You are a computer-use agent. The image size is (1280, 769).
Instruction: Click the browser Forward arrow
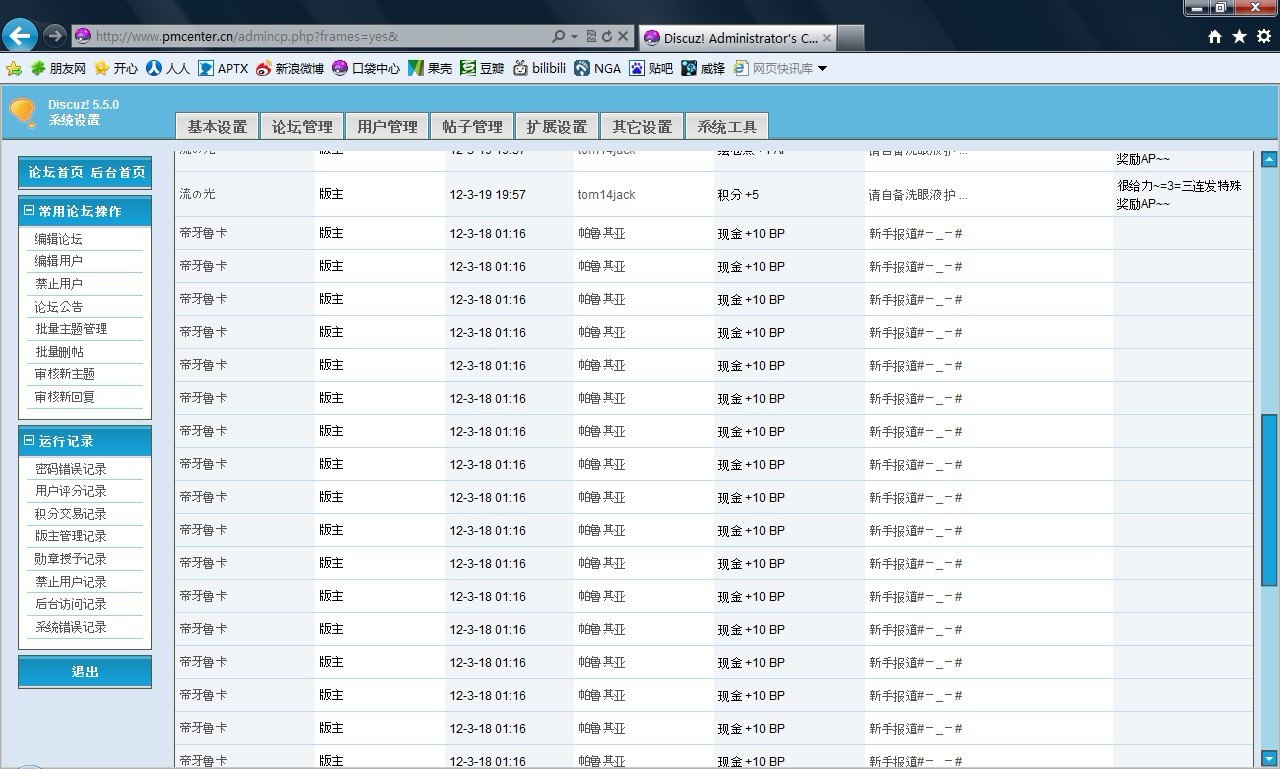click(x=55, y=36)
